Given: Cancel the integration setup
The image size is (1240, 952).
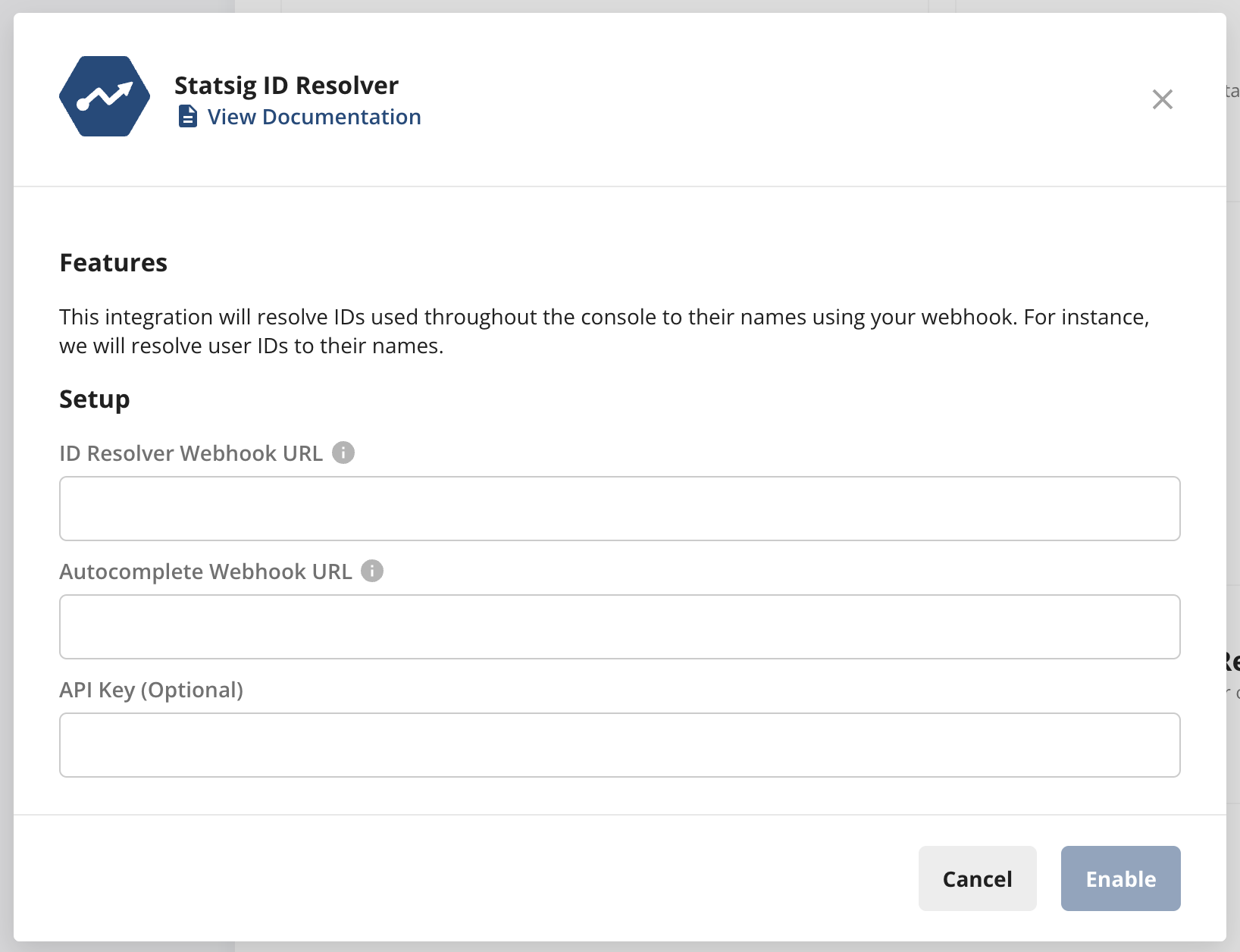Looking at the screenshot, I should (977, 878).
